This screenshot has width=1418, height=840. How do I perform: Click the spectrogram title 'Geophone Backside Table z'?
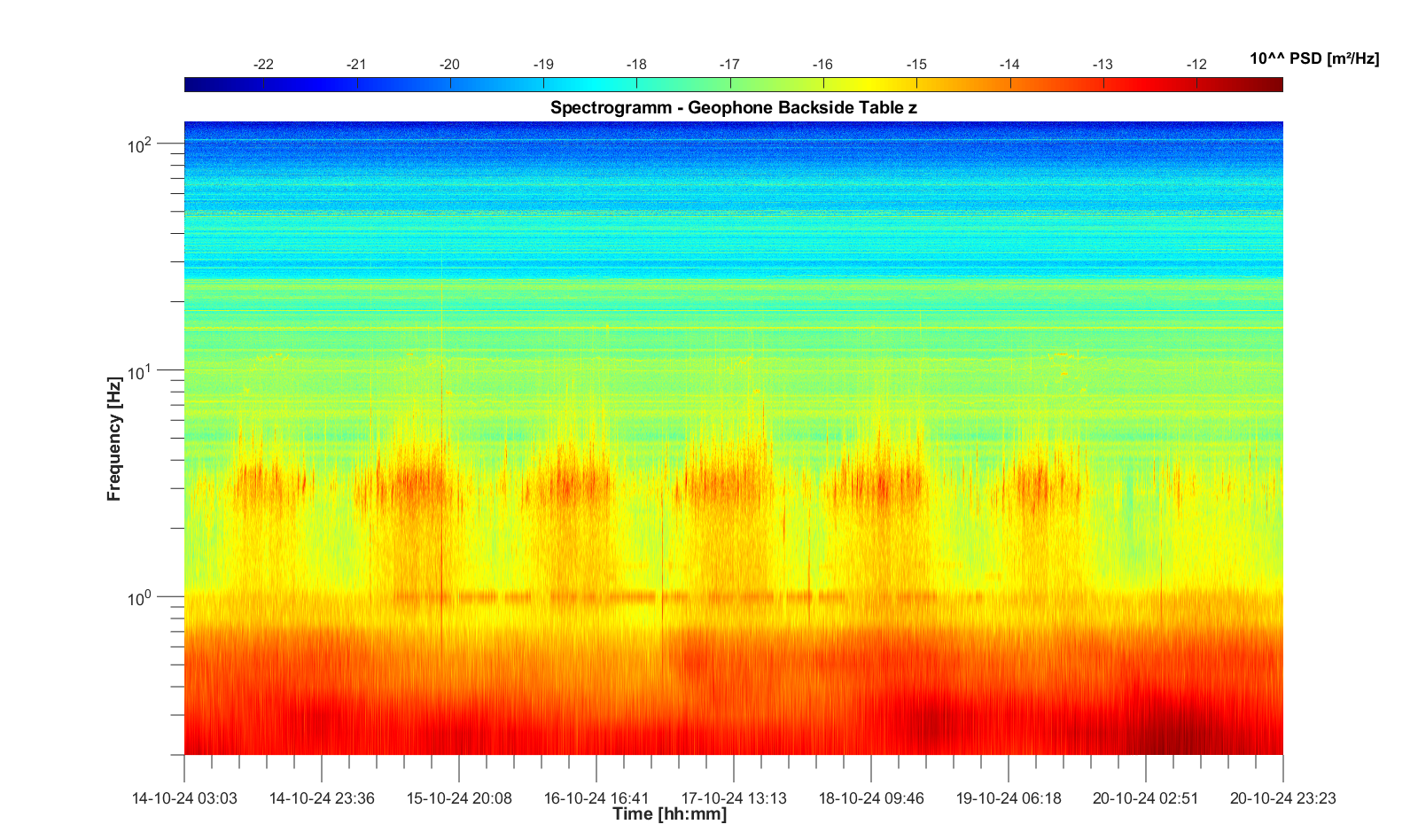click(733, 108)
